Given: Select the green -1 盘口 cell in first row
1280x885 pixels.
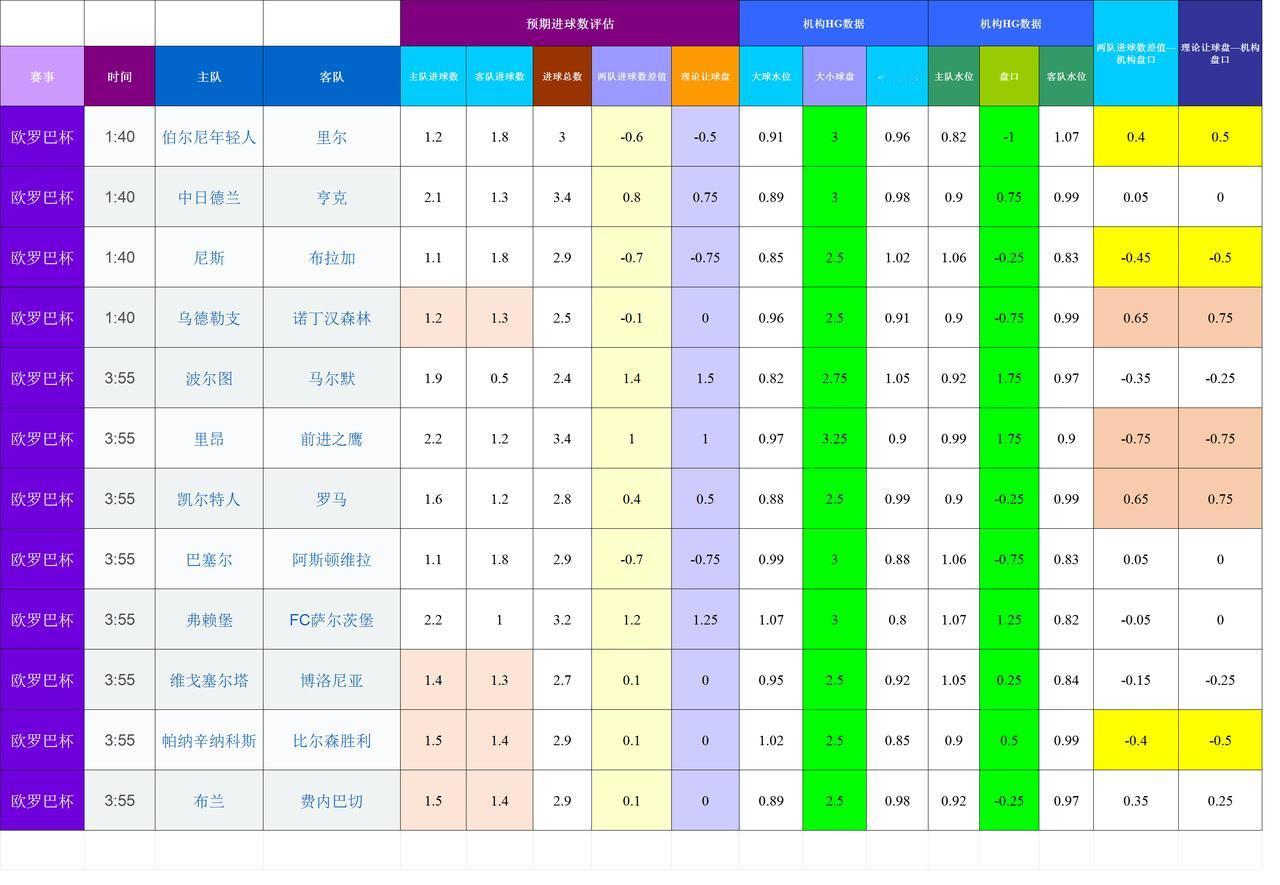Looking at the screenshot, I should click(x=1009, y=136).
